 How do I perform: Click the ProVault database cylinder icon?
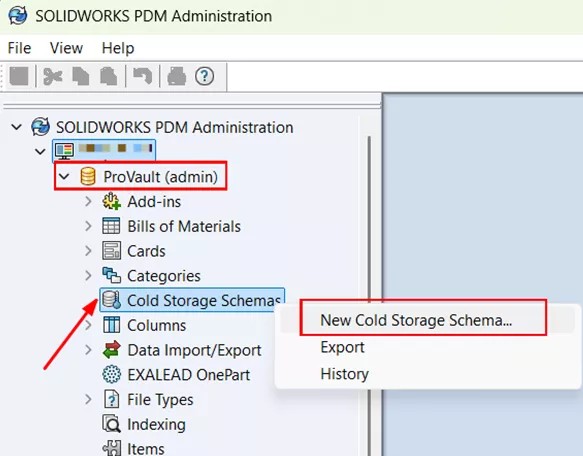88,176
